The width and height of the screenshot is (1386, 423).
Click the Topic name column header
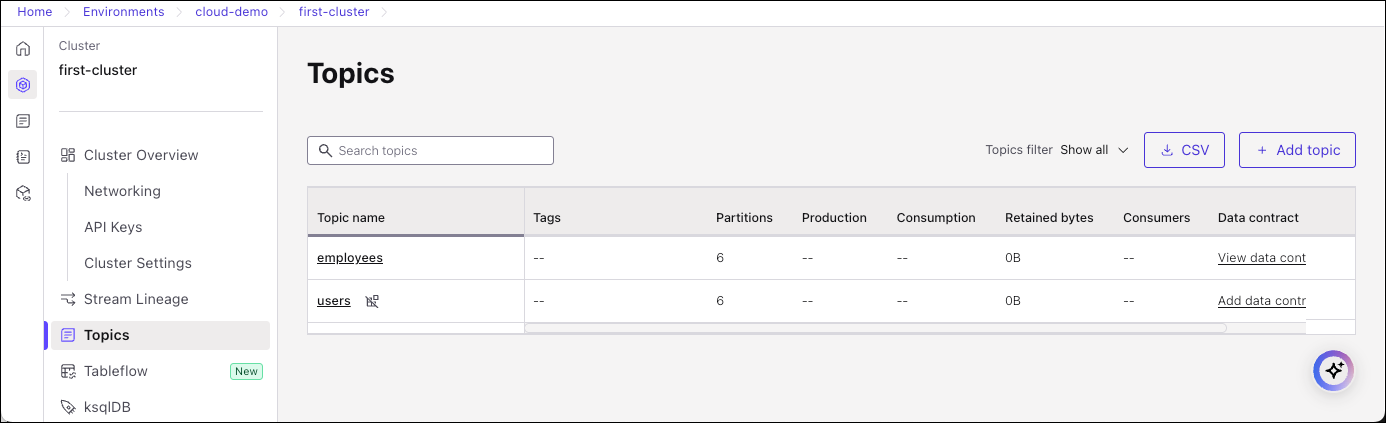click(351, 218)
